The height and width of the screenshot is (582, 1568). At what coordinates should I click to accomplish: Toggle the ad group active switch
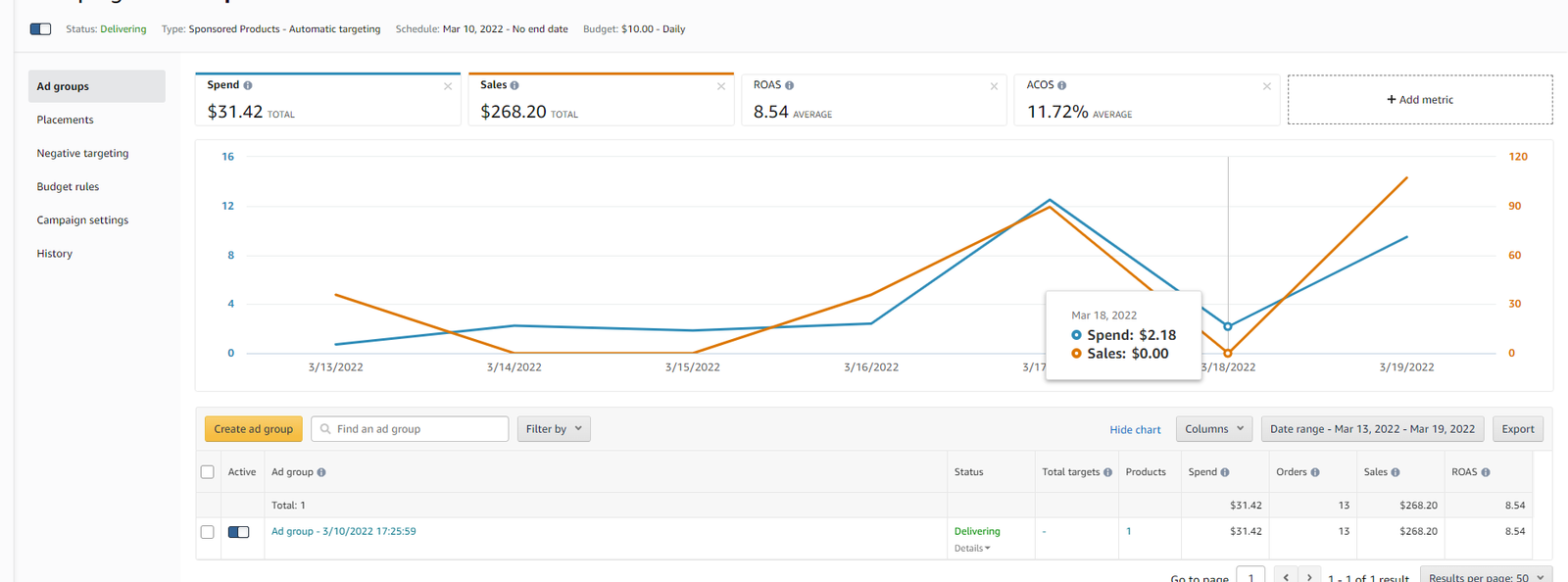coord(239,532)
